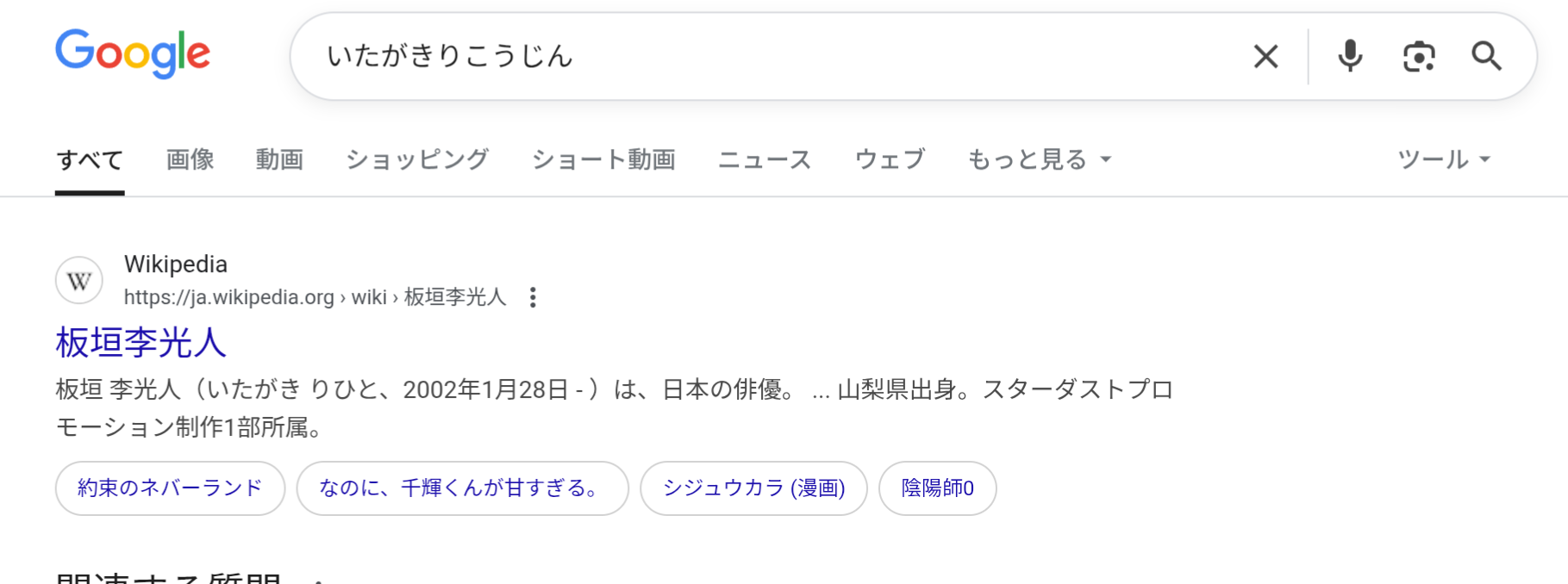Click the Wikipedia favicon next to result
The image size is (1568, 584).
click(x=79, y=281)
